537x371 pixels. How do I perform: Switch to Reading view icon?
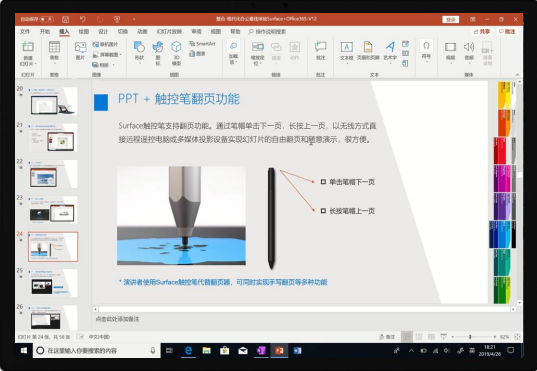tap(431, 337)
